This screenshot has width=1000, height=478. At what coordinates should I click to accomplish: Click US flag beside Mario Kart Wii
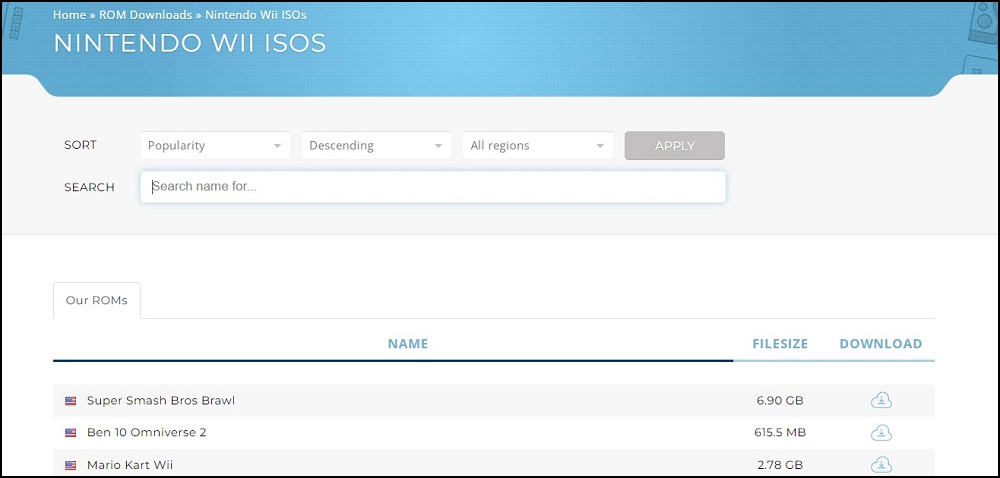tap(70, 465)
